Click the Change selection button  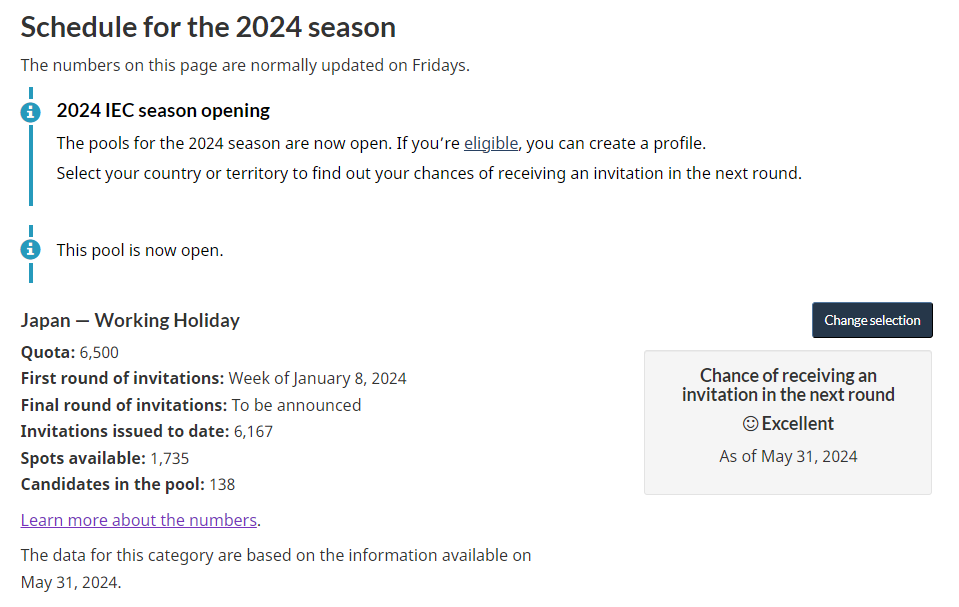[x=872, y=320]
